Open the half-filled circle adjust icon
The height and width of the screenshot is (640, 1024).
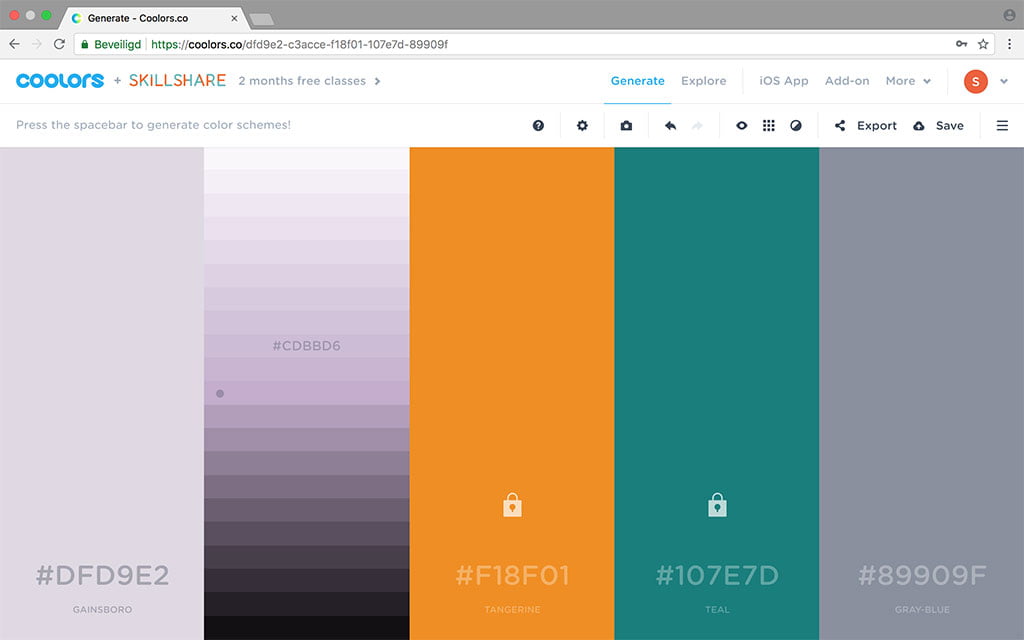click(796, 126)
